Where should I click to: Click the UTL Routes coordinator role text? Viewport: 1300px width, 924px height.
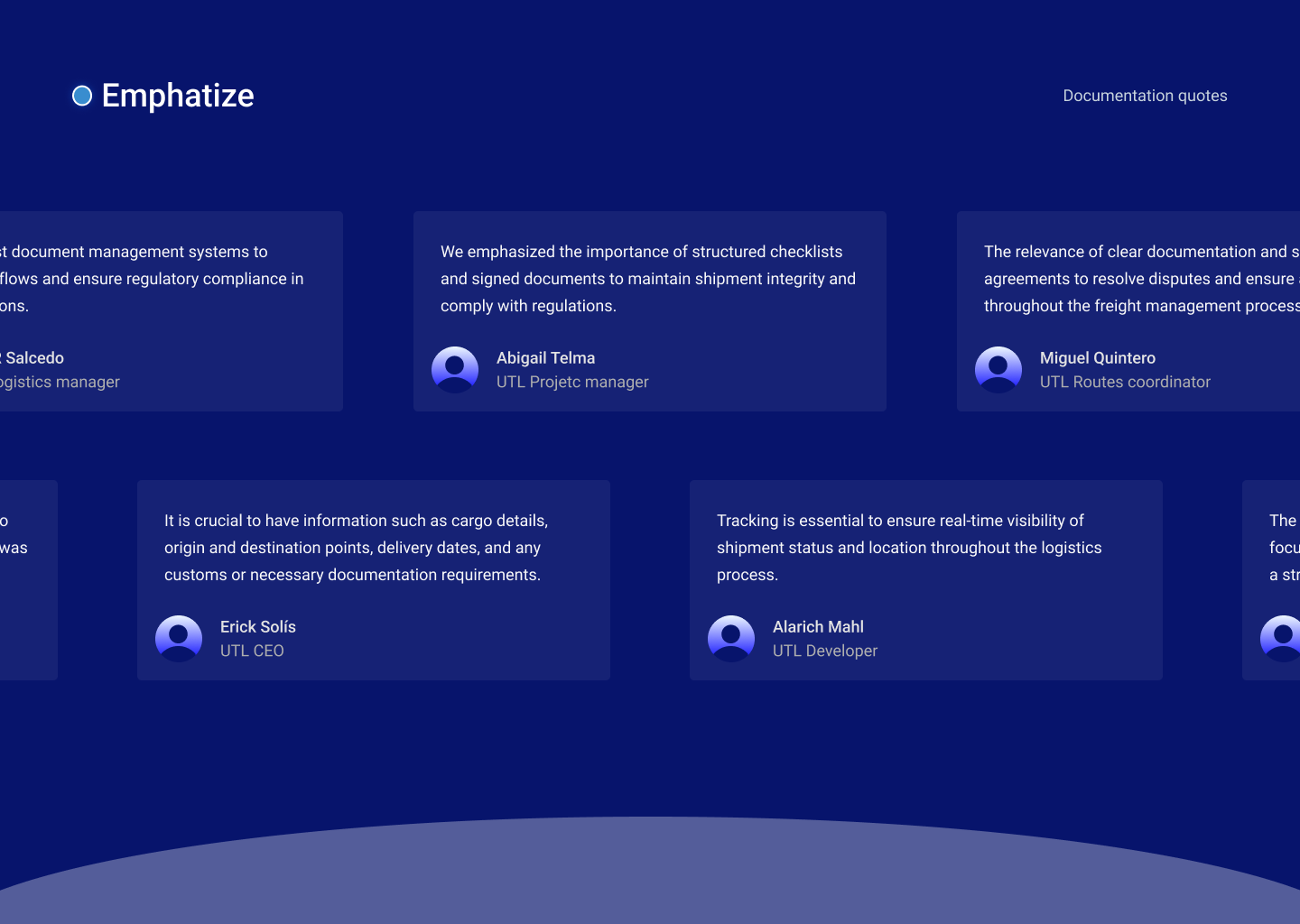(1125, 382)
